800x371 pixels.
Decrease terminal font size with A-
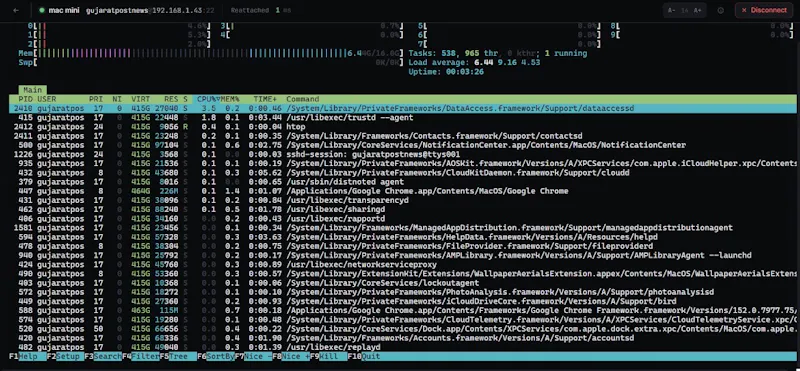672,10
